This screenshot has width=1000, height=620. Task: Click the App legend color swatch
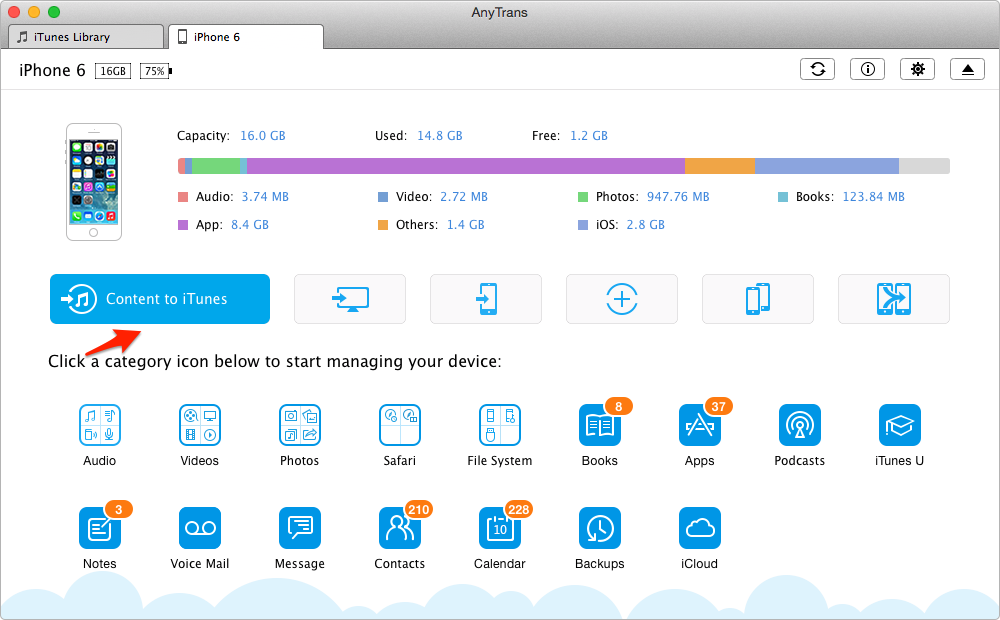click(183, 225)
